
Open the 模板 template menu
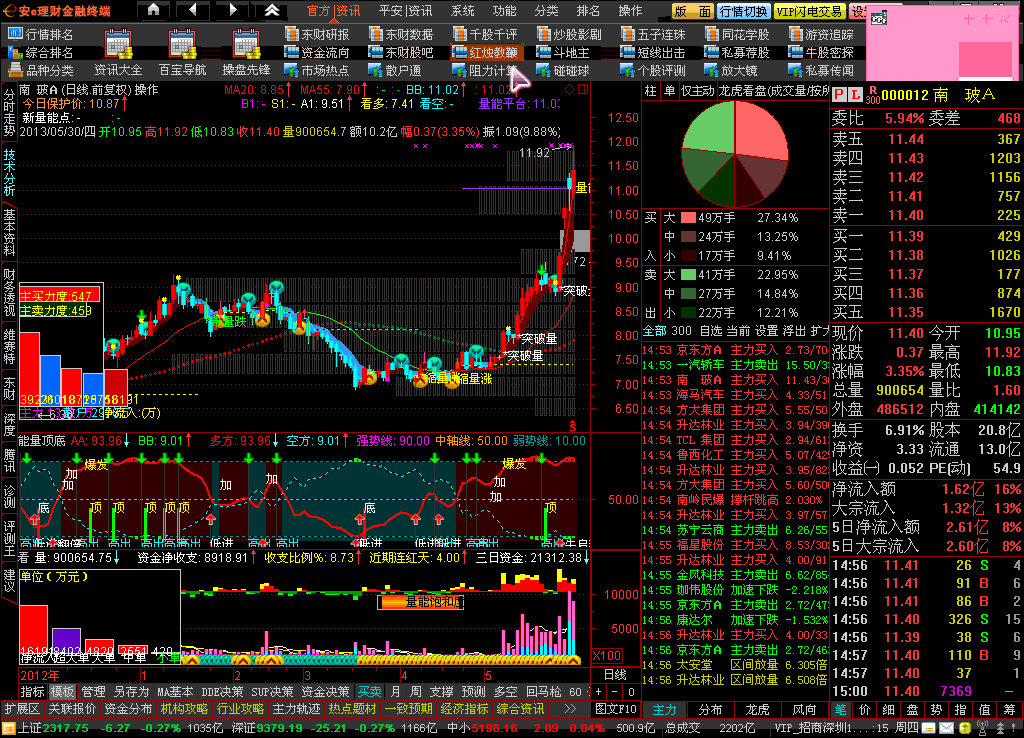63,692
